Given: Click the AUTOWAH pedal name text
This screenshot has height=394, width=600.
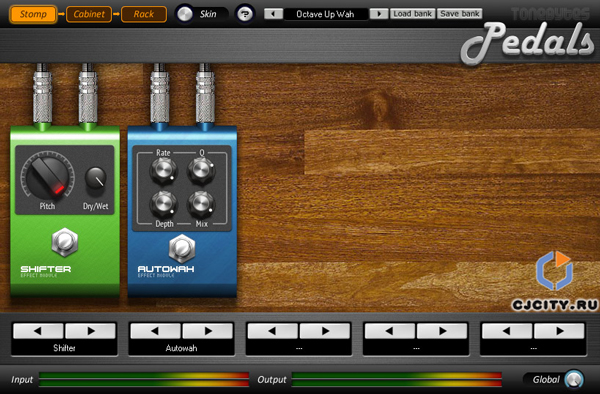Looking at the screenshot, I should coord(166,269).
